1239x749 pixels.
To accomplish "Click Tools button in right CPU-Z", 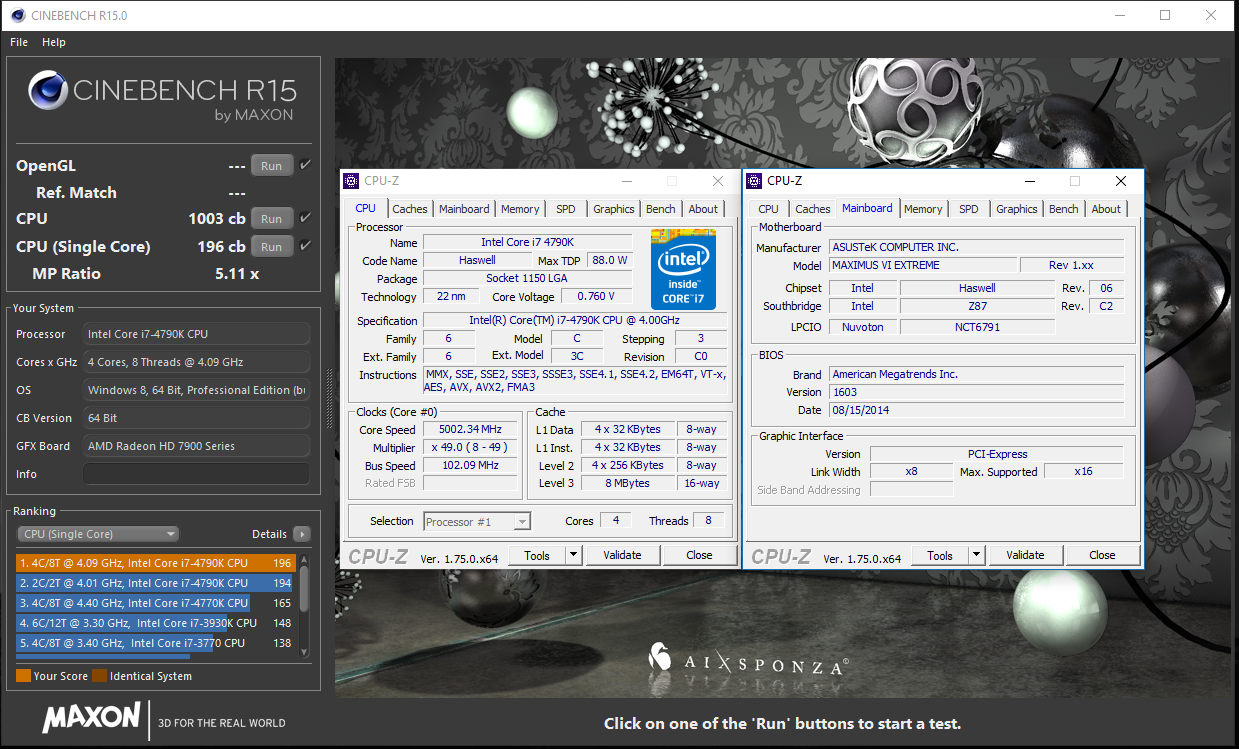I will click(x=940, y=555).
